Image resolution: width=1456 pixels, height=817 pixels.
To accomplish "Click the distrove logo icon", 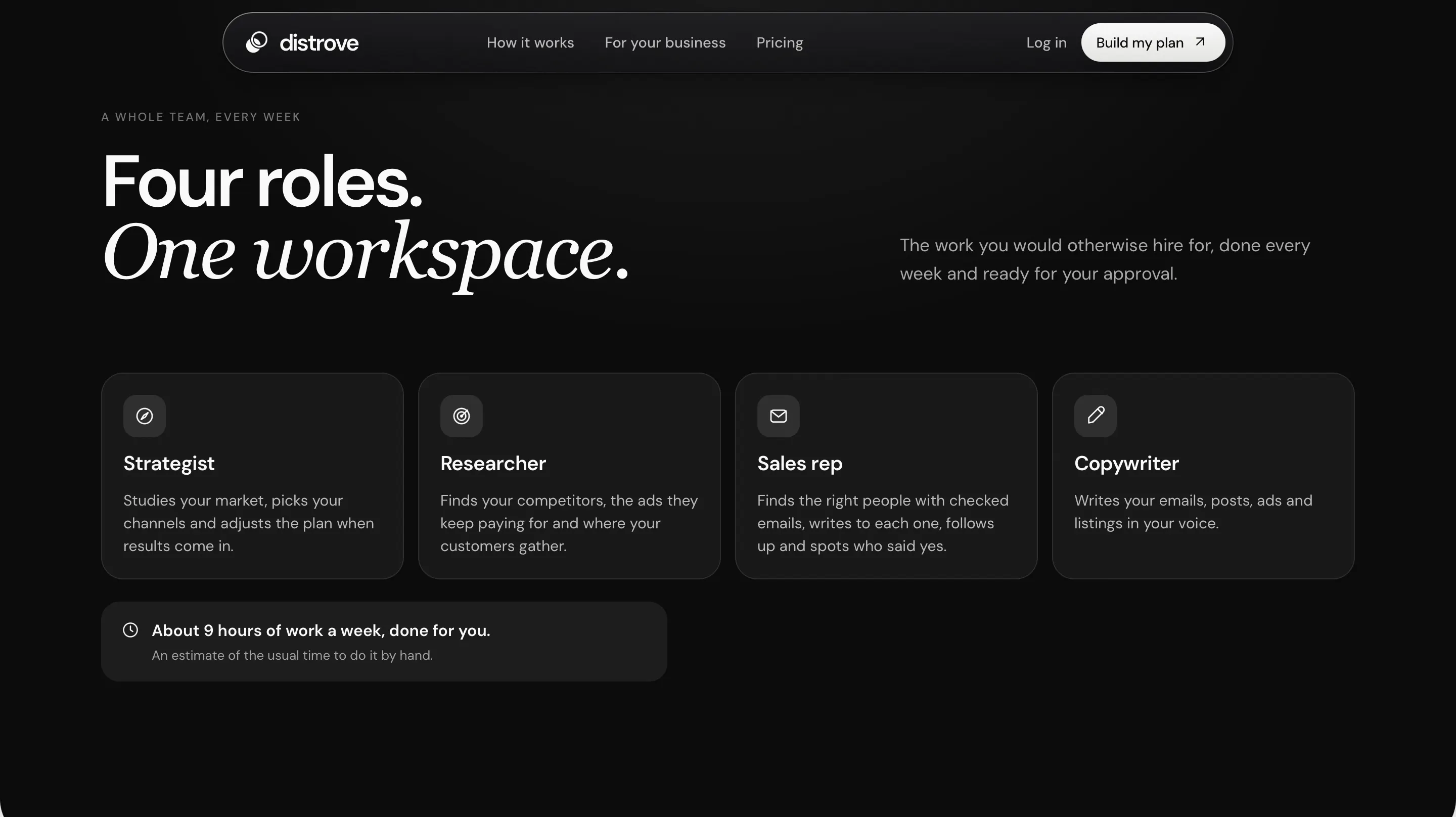I will (257, 42).
